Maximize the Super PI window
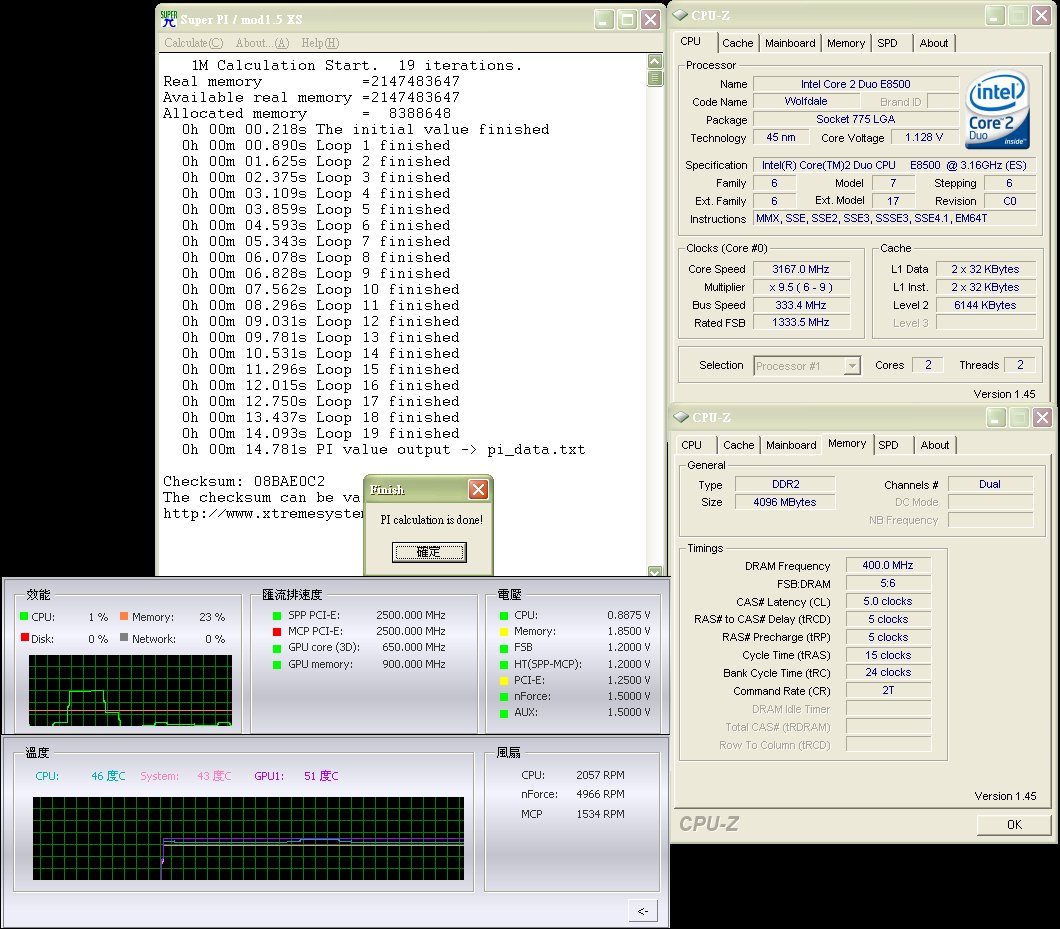Image resolution: width=1060 pixels, height=929 pixels. point(627,20)
